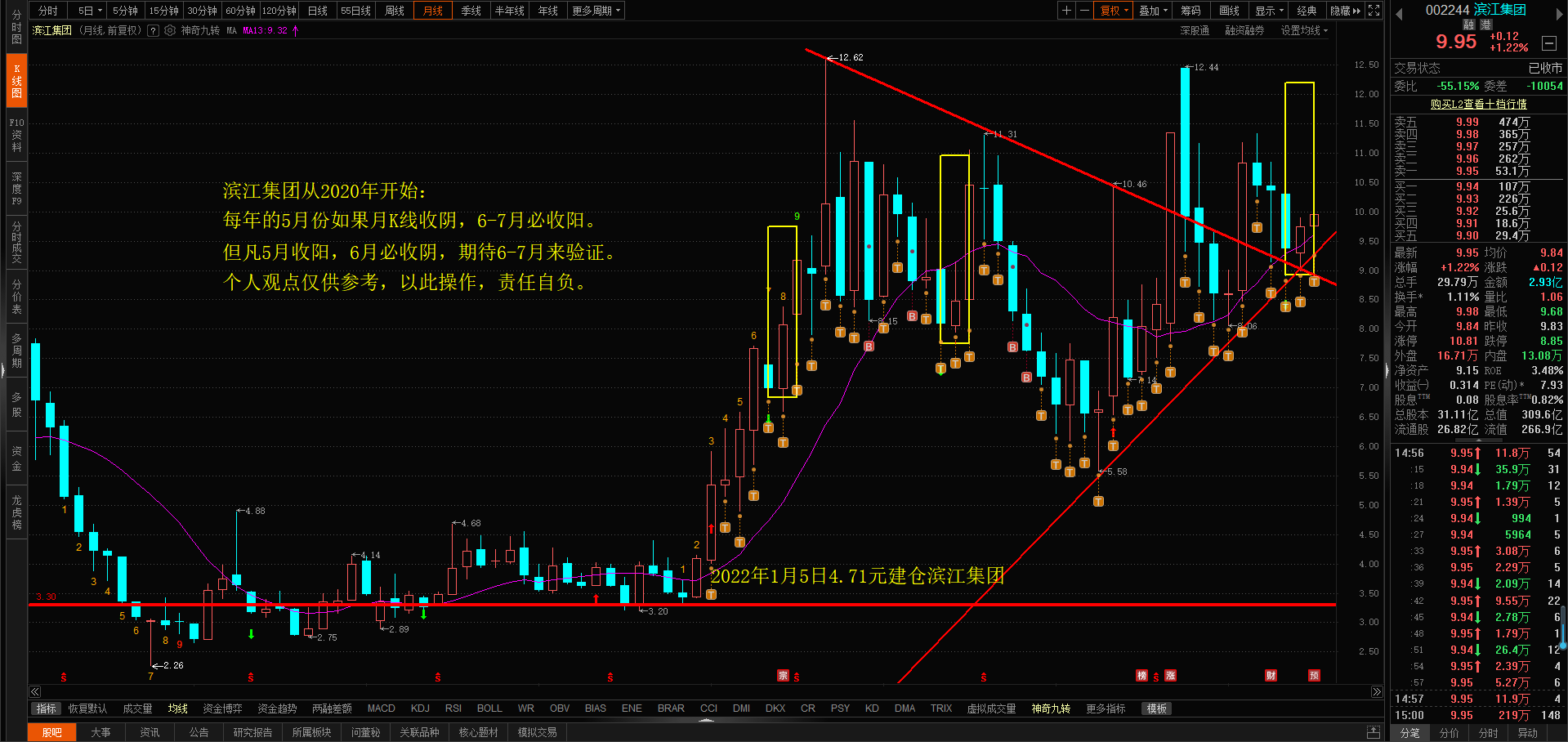Toggle BOLL indicator
This screenshot has width=1568, height=742.
point(489,708)
